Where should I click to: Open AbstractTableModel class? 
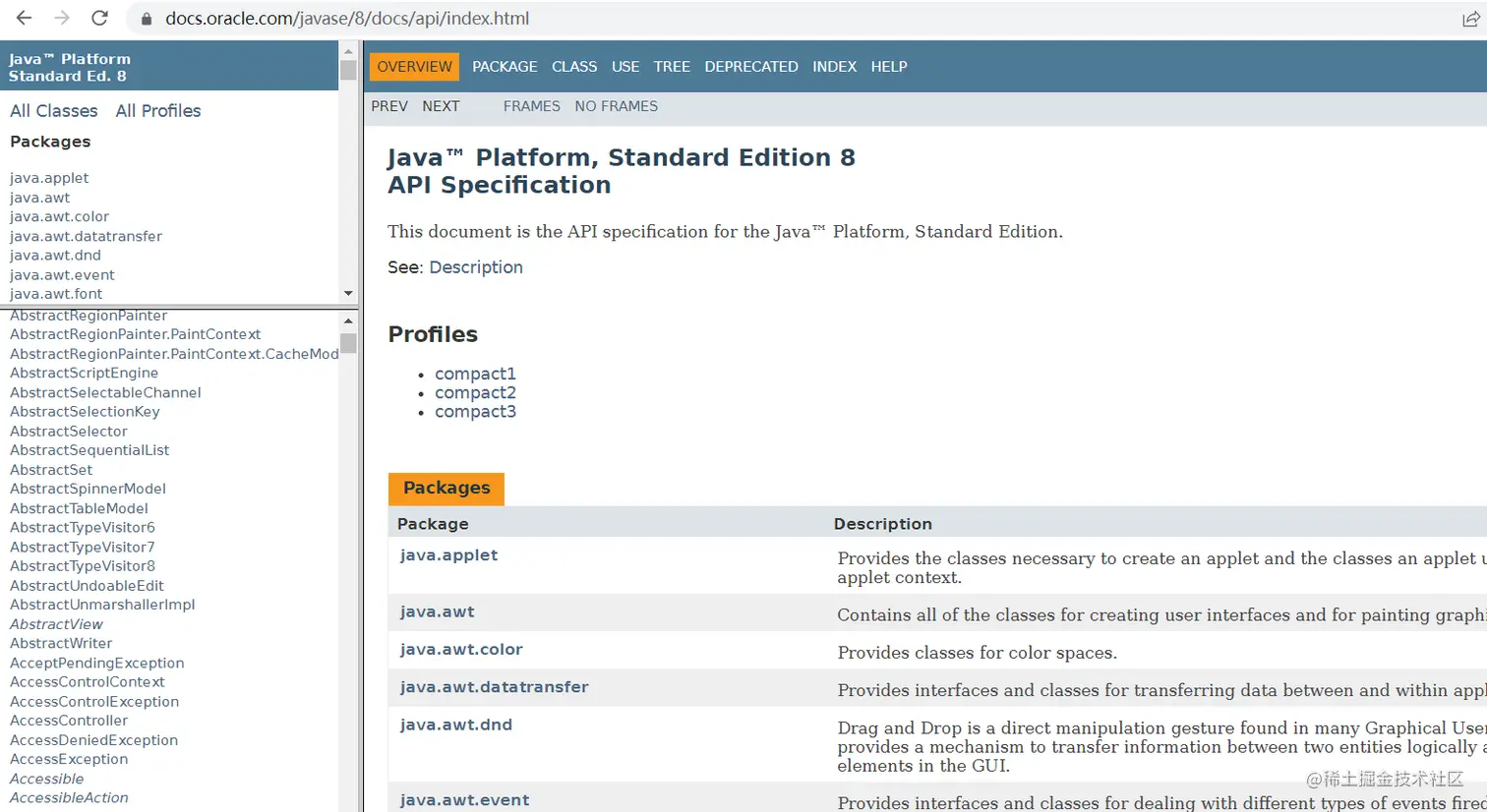click(x=79, y=508)
